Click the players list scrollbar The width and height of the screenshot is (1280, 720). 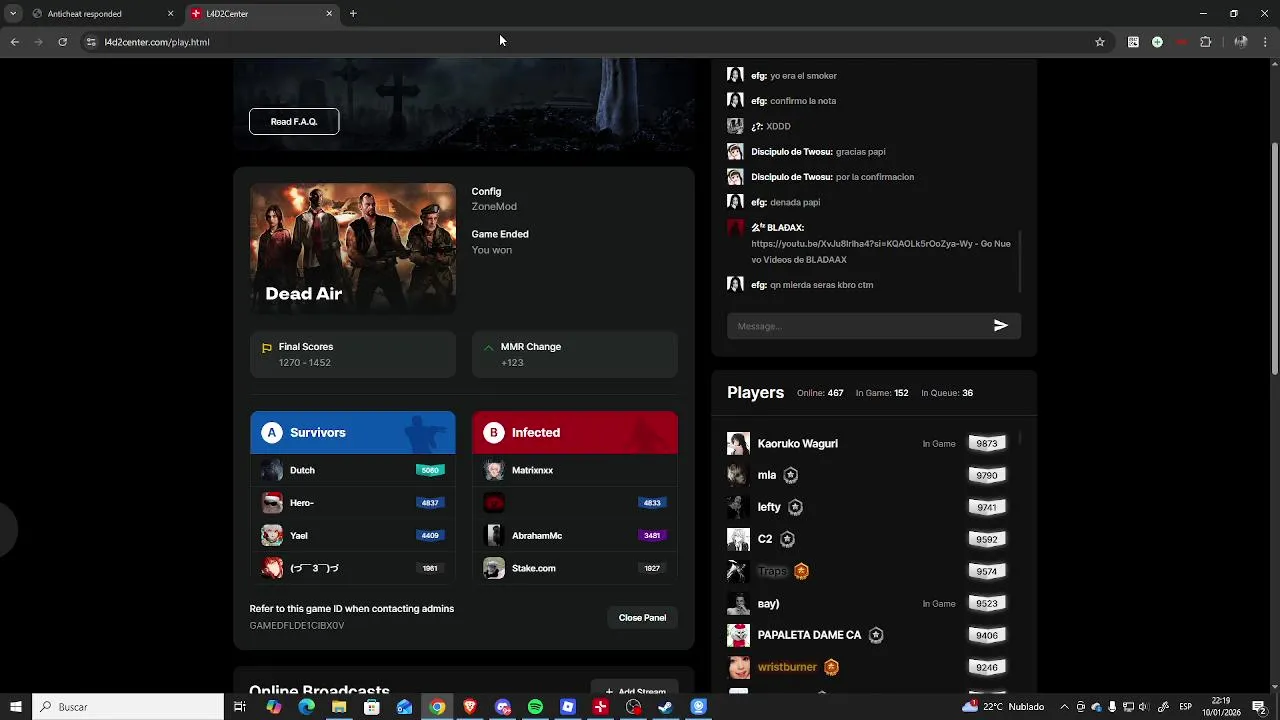[x=1020, y=438]
